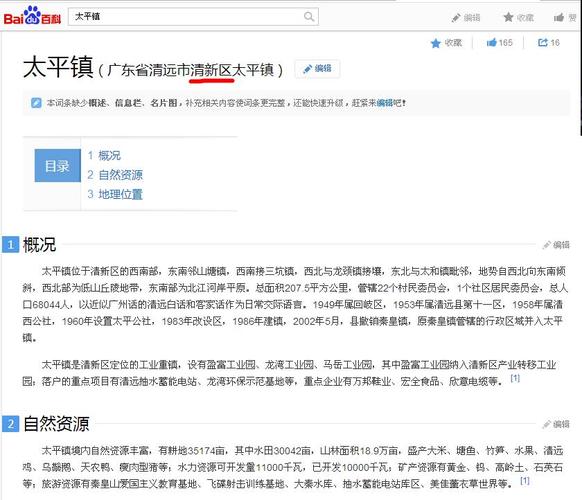Click section number badge 1
This screenshot has width=582, height=500.
point(10,245)
